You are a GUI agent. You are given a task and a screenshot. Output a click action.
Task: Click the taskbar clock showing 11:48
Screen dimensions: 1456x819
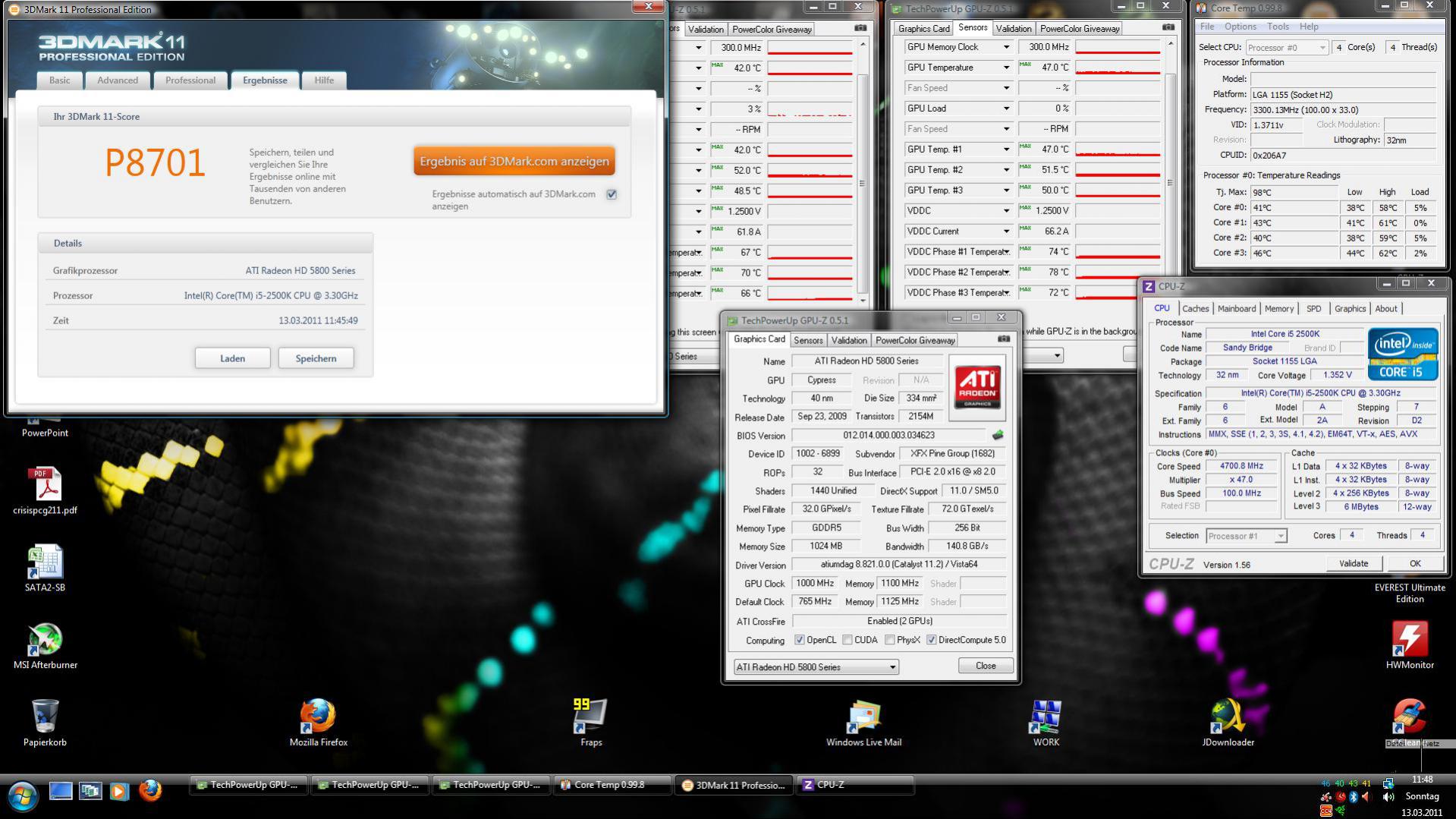[x=1421, y=780]
